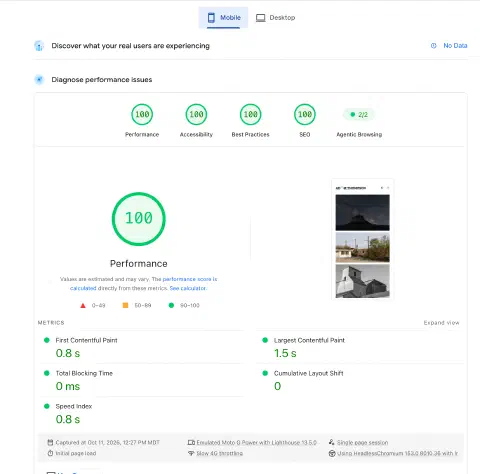Click the icon beside Single page session

tap(331, 442)
